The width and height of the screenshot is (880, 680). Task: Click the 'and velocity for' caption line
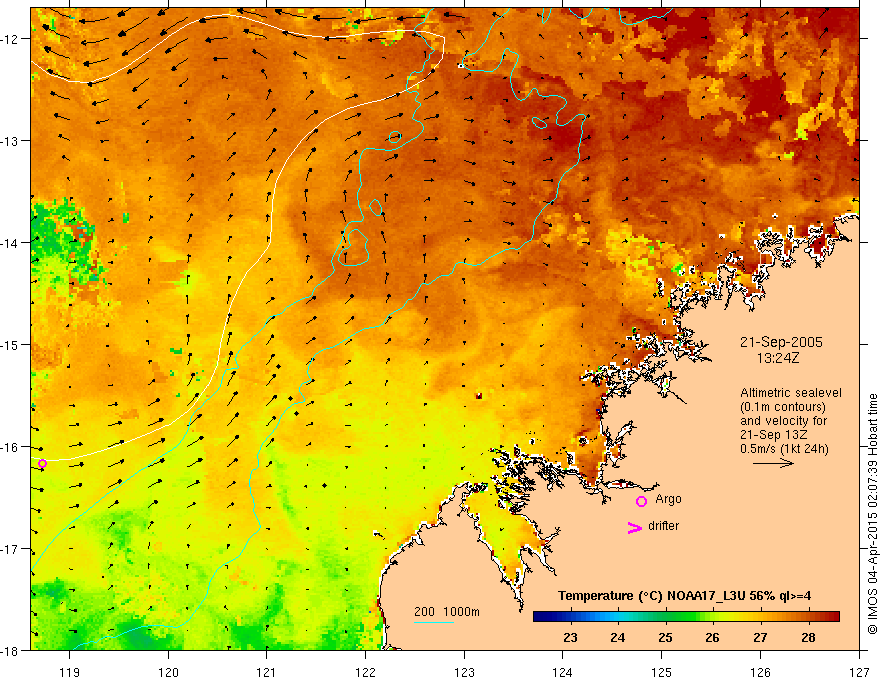click(783, 421)
